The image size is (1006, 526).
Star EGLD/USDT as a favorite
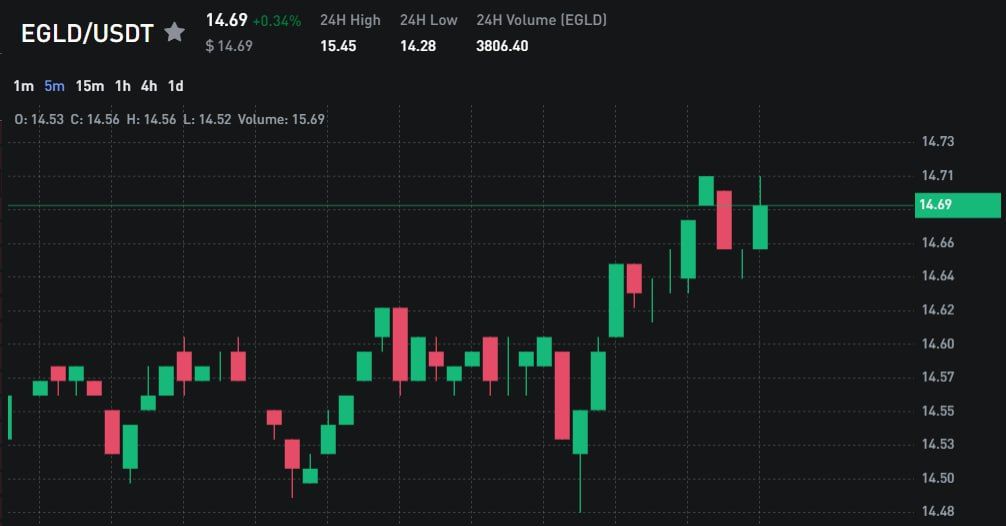[x=175, y=32]
